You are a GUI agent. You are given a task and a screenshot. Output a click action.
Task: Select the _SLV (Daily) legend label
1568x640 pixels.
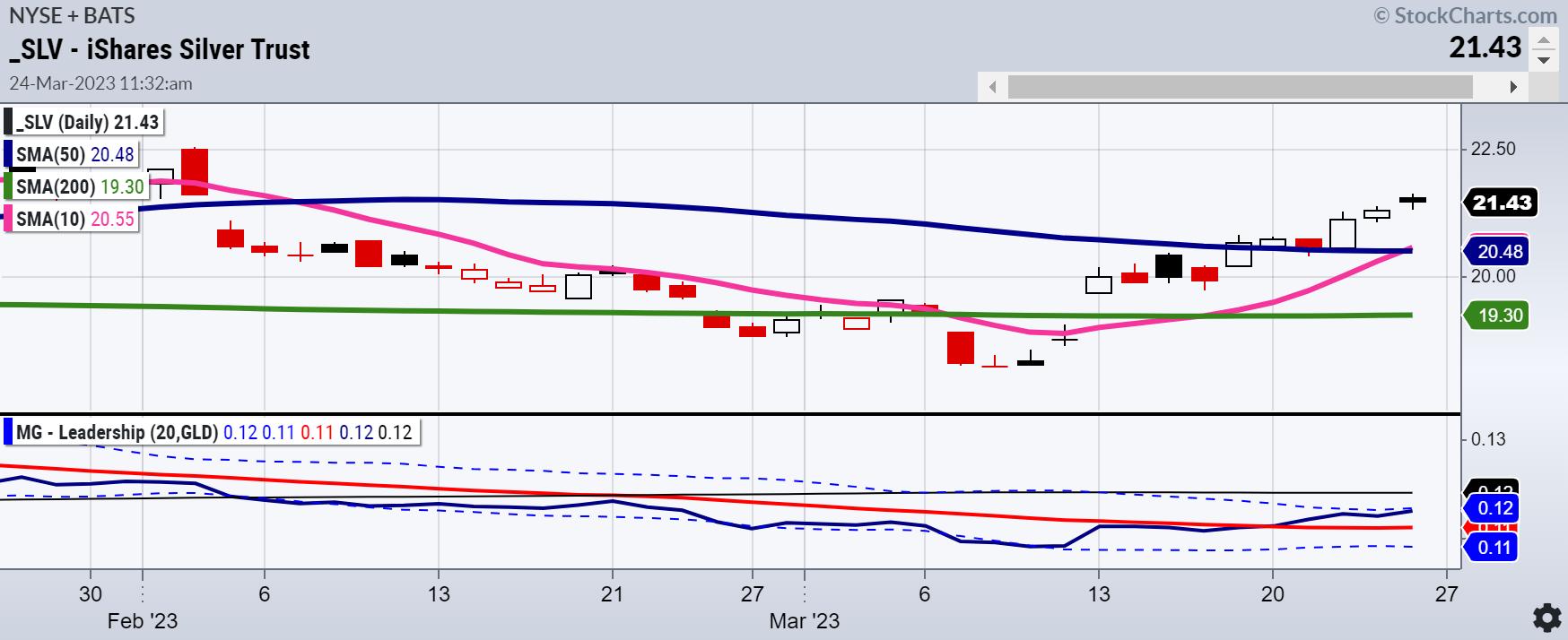tap(87, 123)
